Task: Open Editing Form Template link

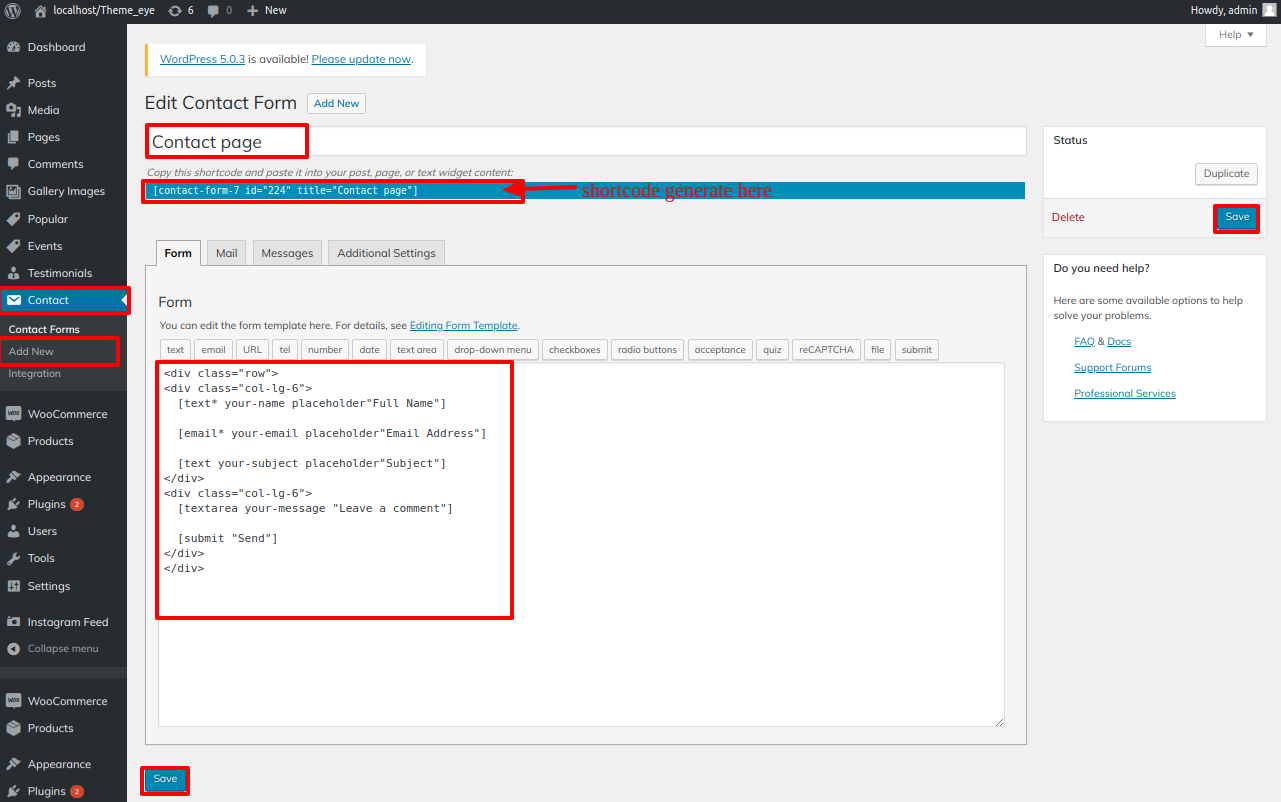Action: point(464,325)
